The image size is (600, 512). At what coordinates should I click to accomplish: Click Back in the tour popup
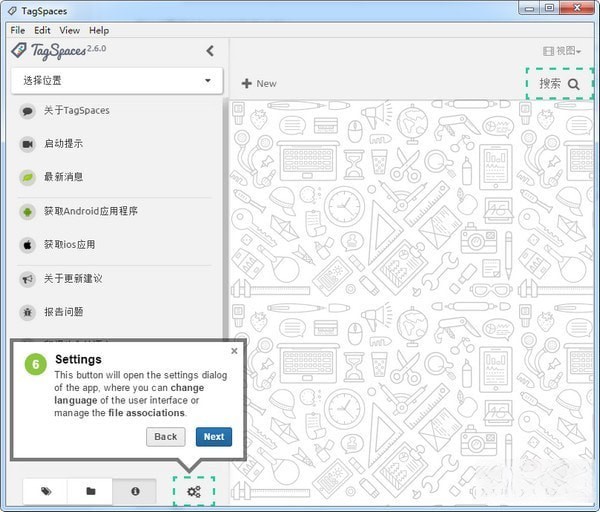click(x=166, y=437)
